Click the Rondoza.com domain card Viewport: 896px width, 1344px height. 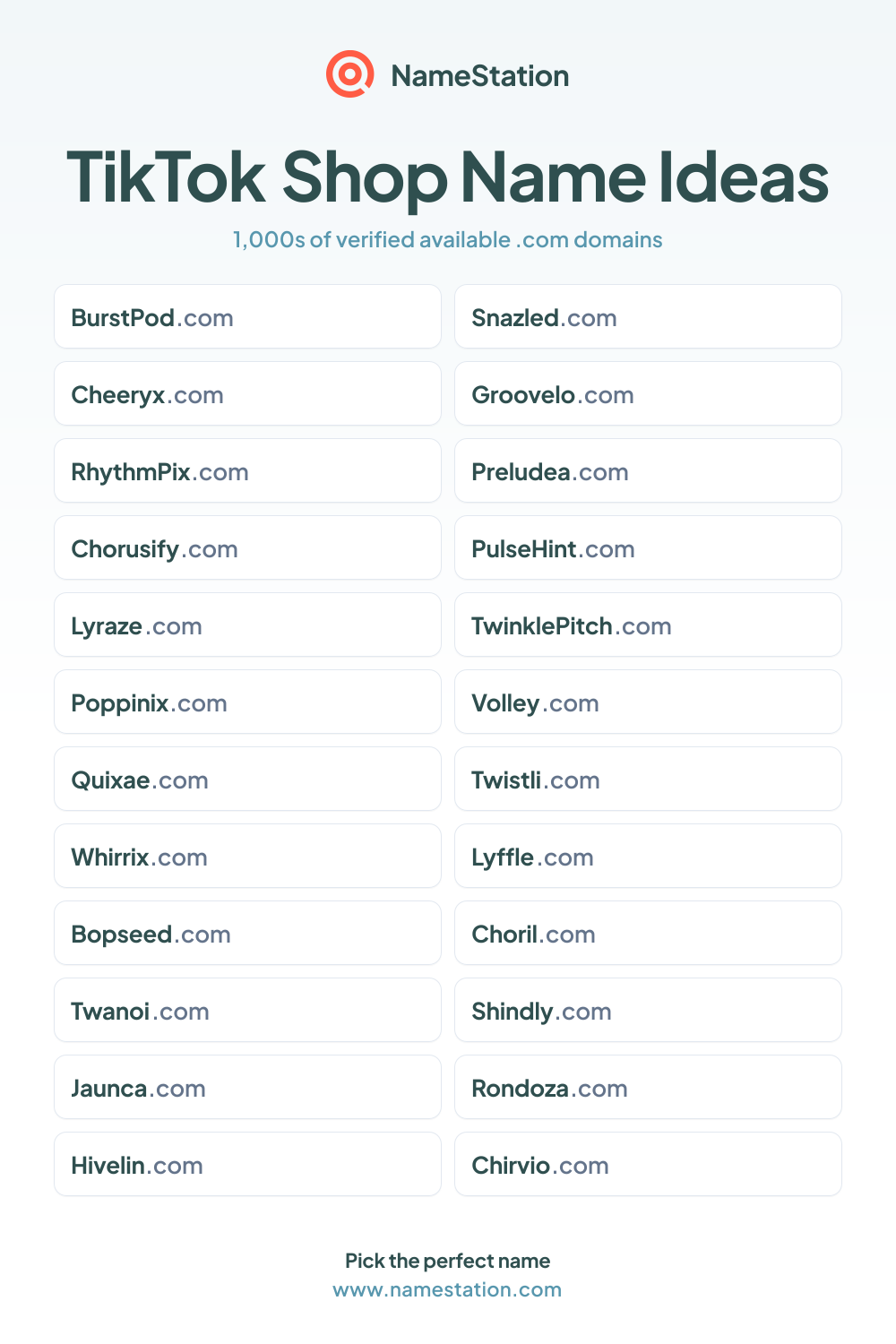(x=648, y=1087)
